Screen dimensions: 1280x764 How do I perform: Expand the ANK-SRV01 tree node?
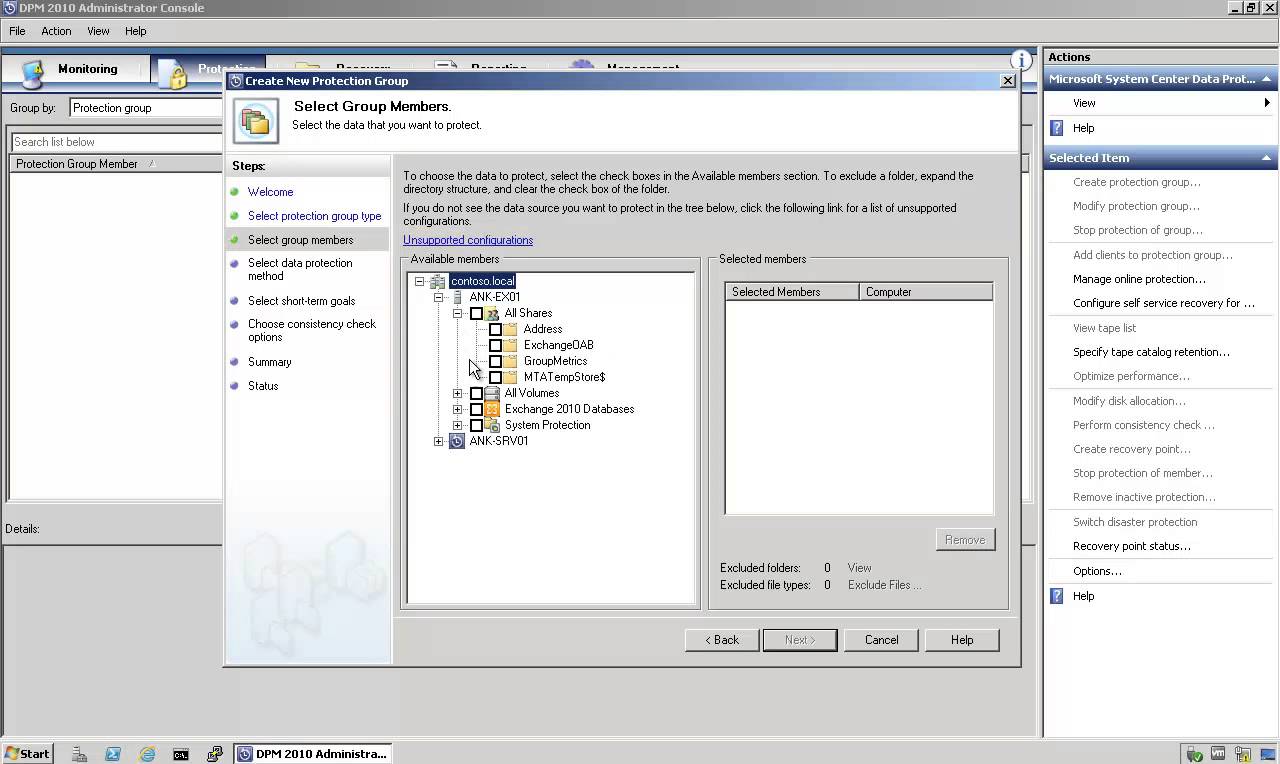[x=438, y=441]
